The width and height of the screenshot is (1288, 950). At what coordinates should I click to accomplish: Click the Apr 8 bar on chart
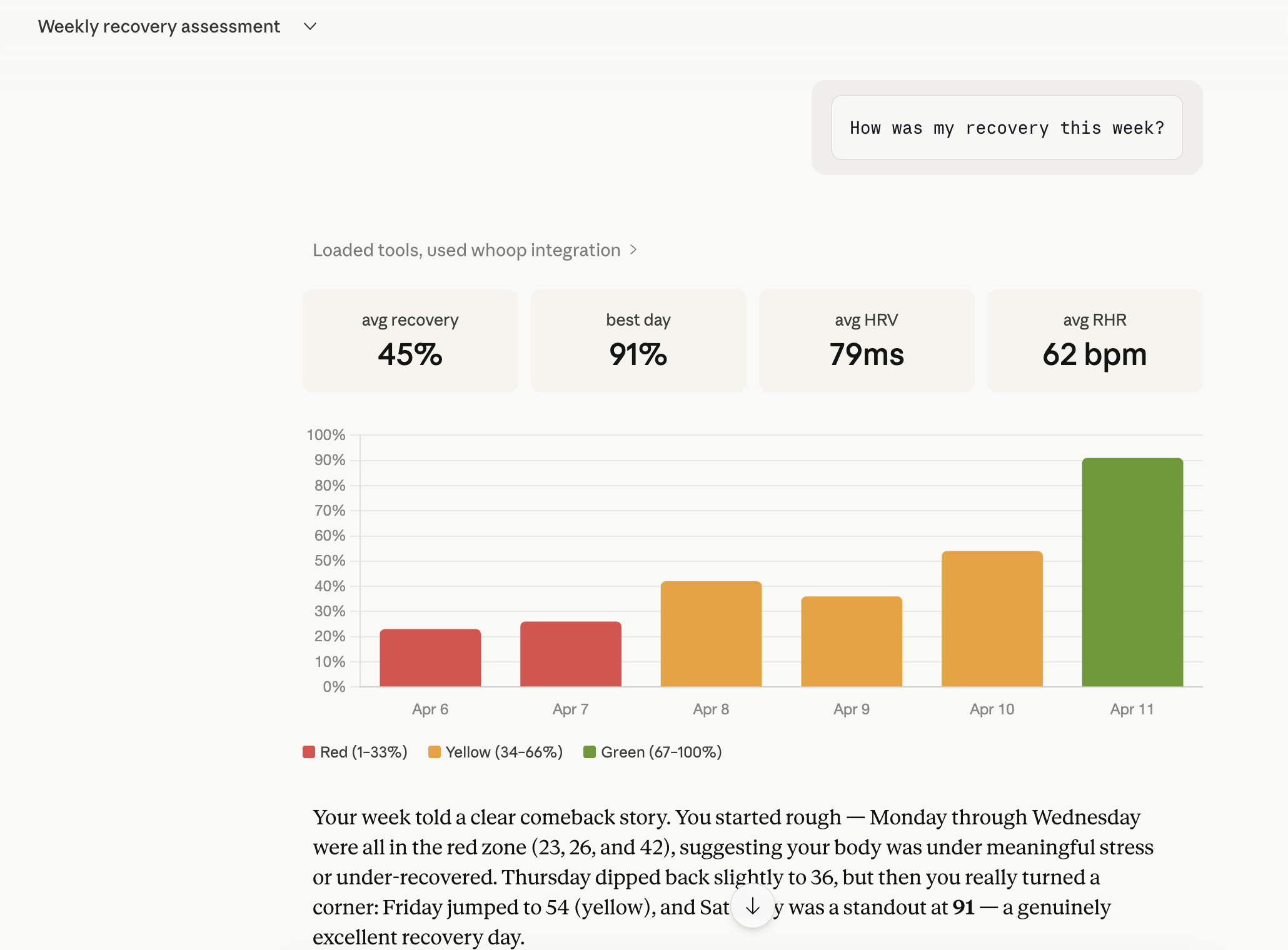click(711, 625)
